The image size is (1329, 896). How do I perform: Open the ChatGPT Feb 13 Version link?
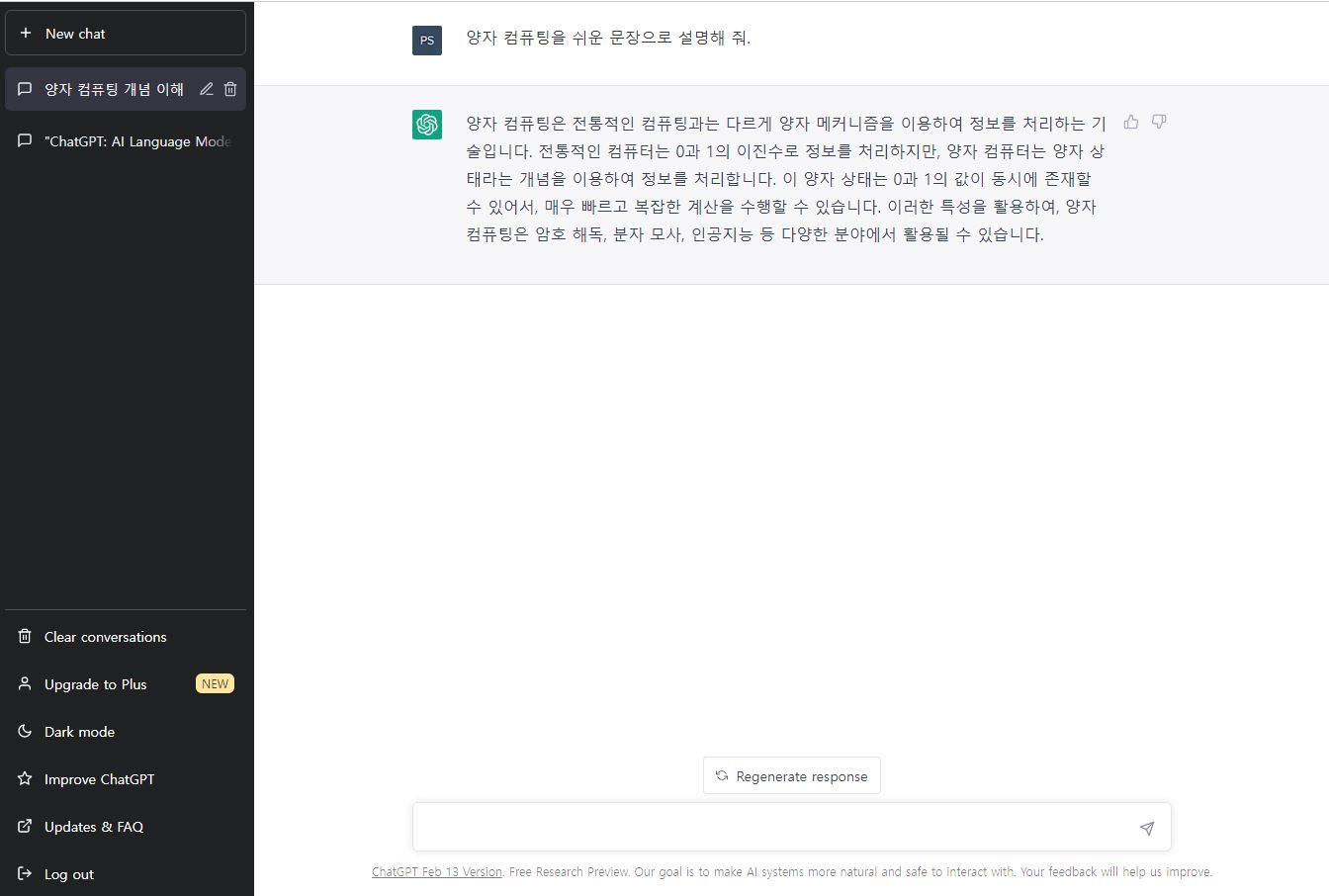click(x=436, y=871)
